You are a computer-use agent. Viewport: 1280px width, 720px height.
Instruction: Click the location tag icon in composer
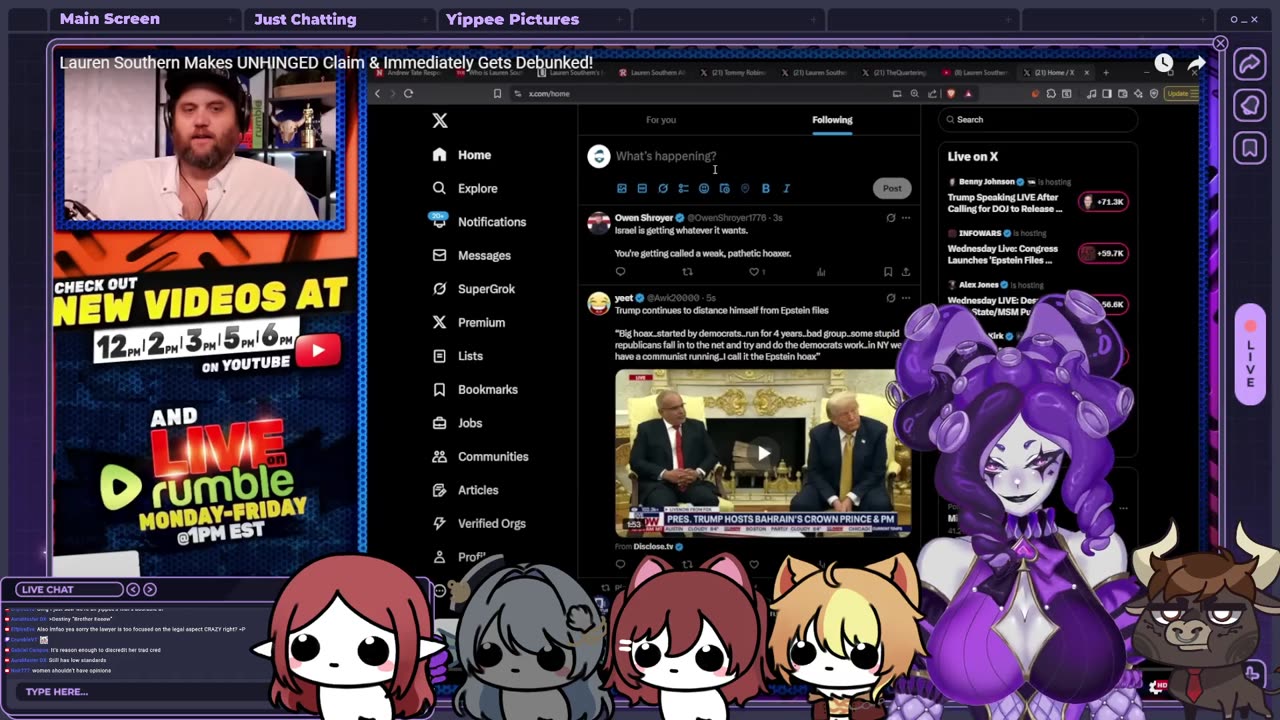745,188
